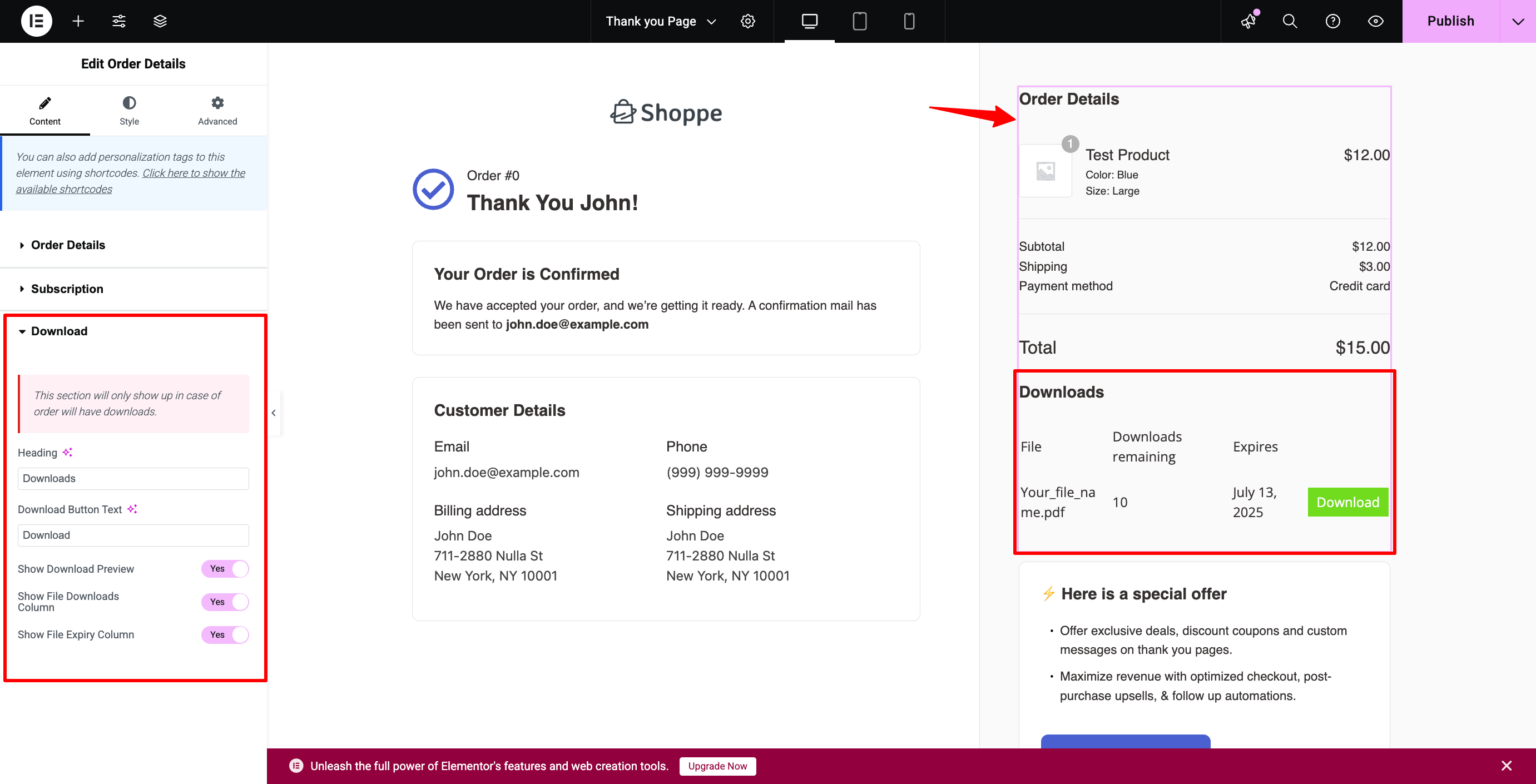
Task: Click the lightning bolt special offer icon
Action: pyautogui.click(x=1048, y=594)
